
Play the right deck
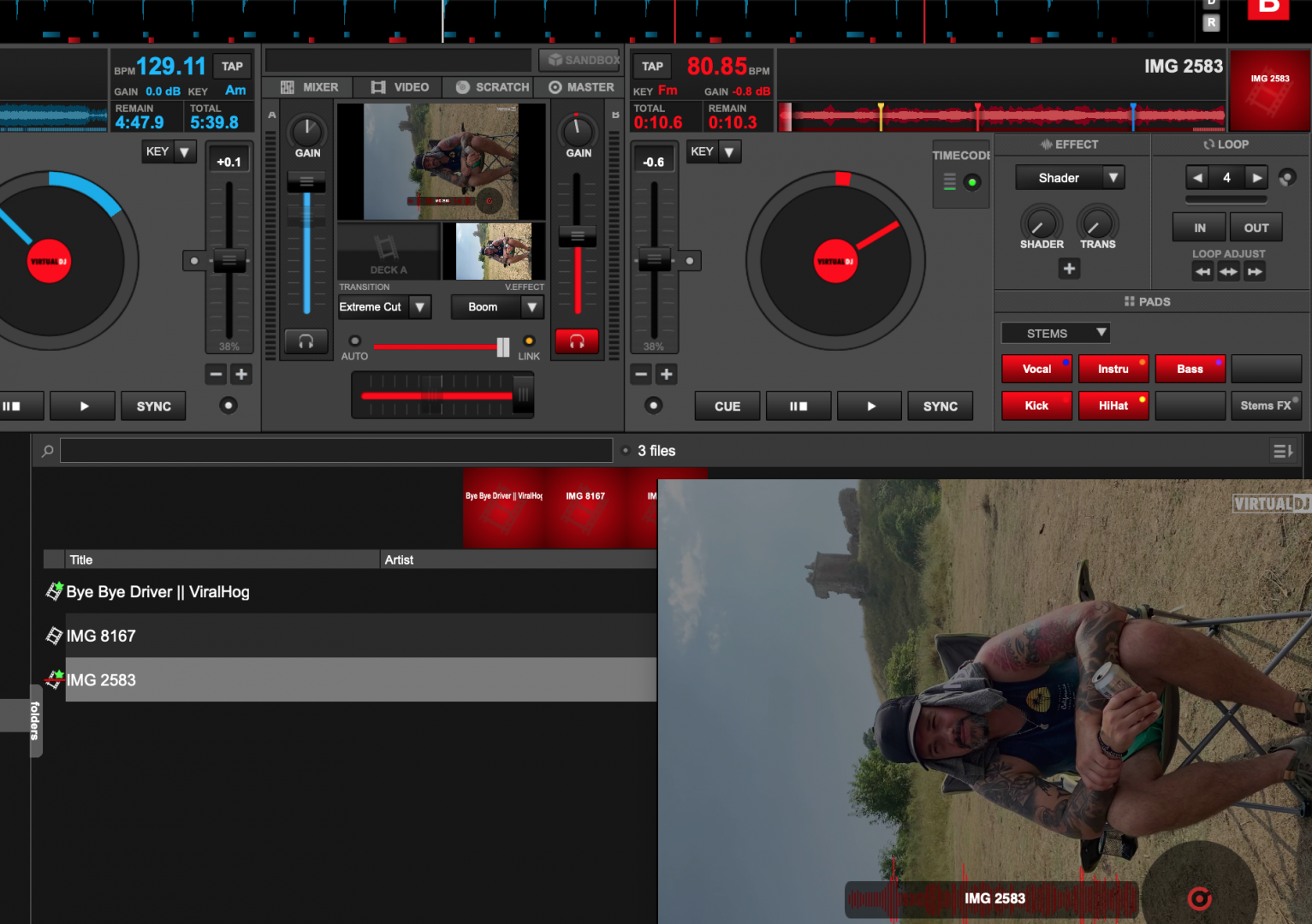[x=870, y=406]
